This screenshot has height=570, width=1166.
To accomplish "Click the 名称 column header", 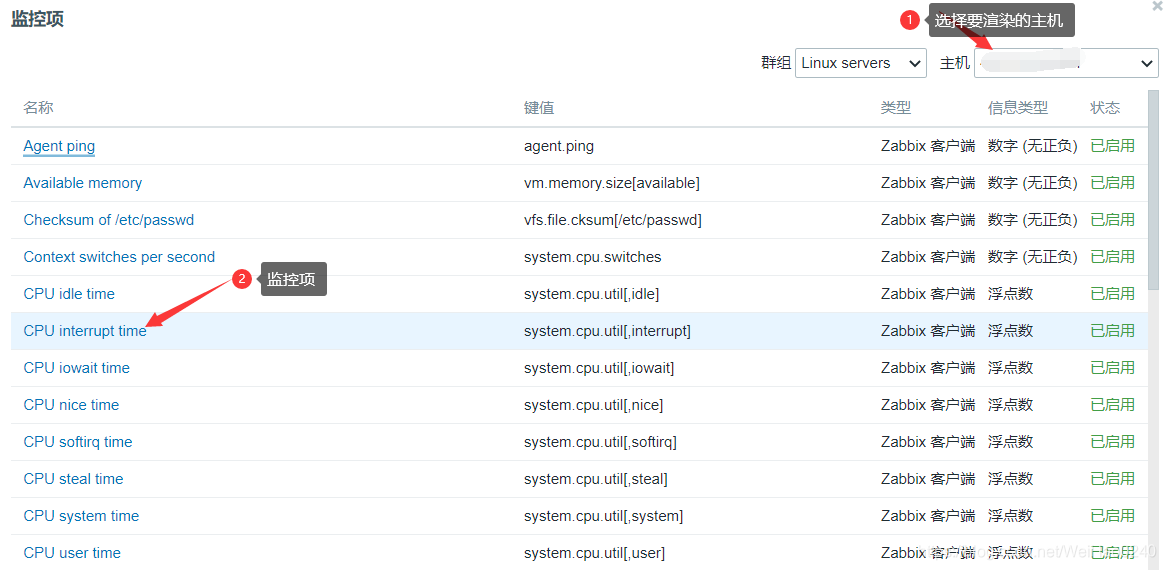I will point(39,108).
